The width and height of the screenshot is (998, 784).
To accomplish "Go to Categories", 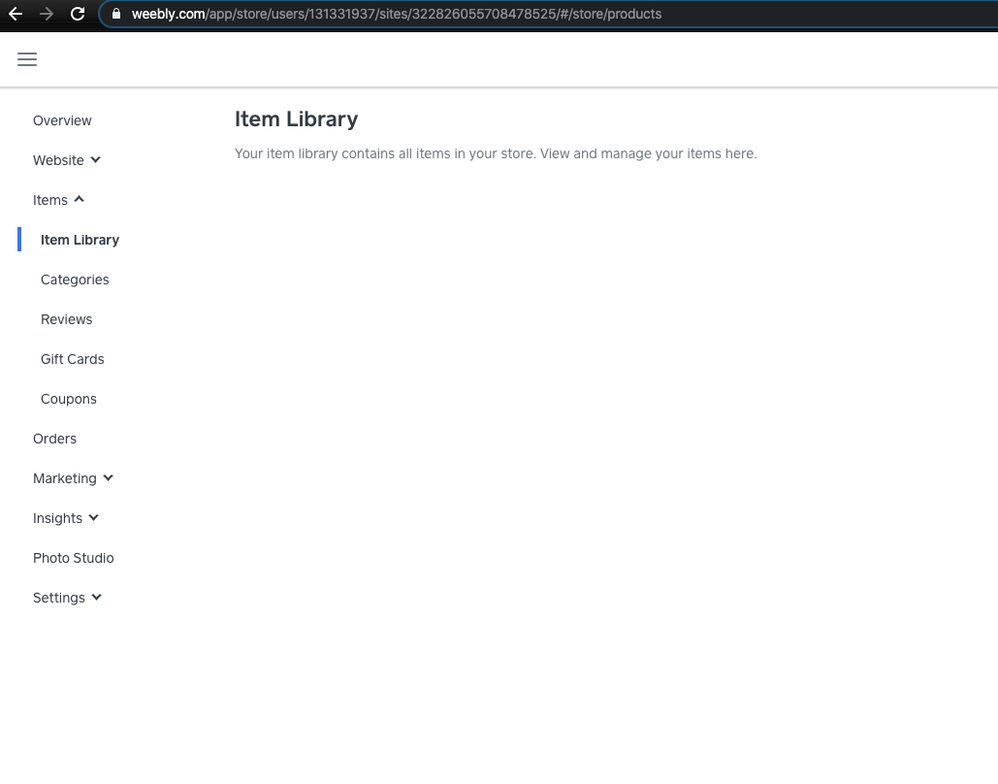I will pos(75,280).
